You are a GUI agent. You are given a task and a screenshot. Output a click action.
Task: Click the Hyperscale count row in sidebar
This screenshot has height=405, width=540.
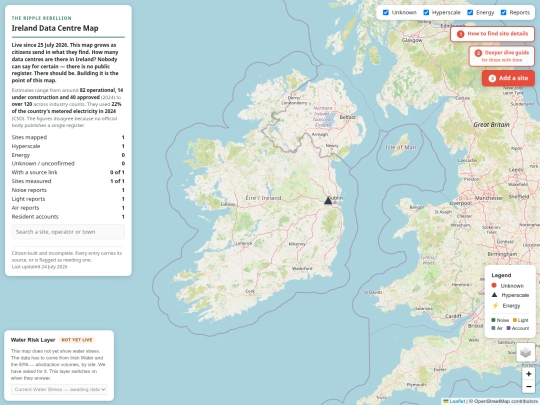tap(68, 146)
